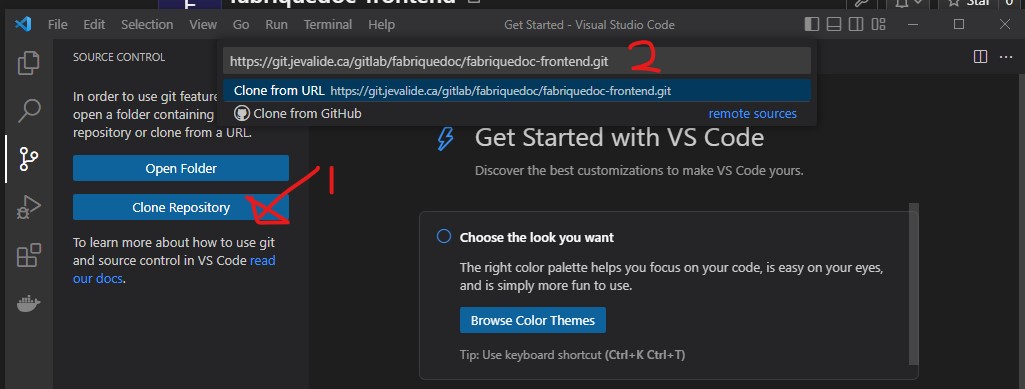Open the Search view icon
The height and width of the screenshot is (389, 1025).
(28, 110)
